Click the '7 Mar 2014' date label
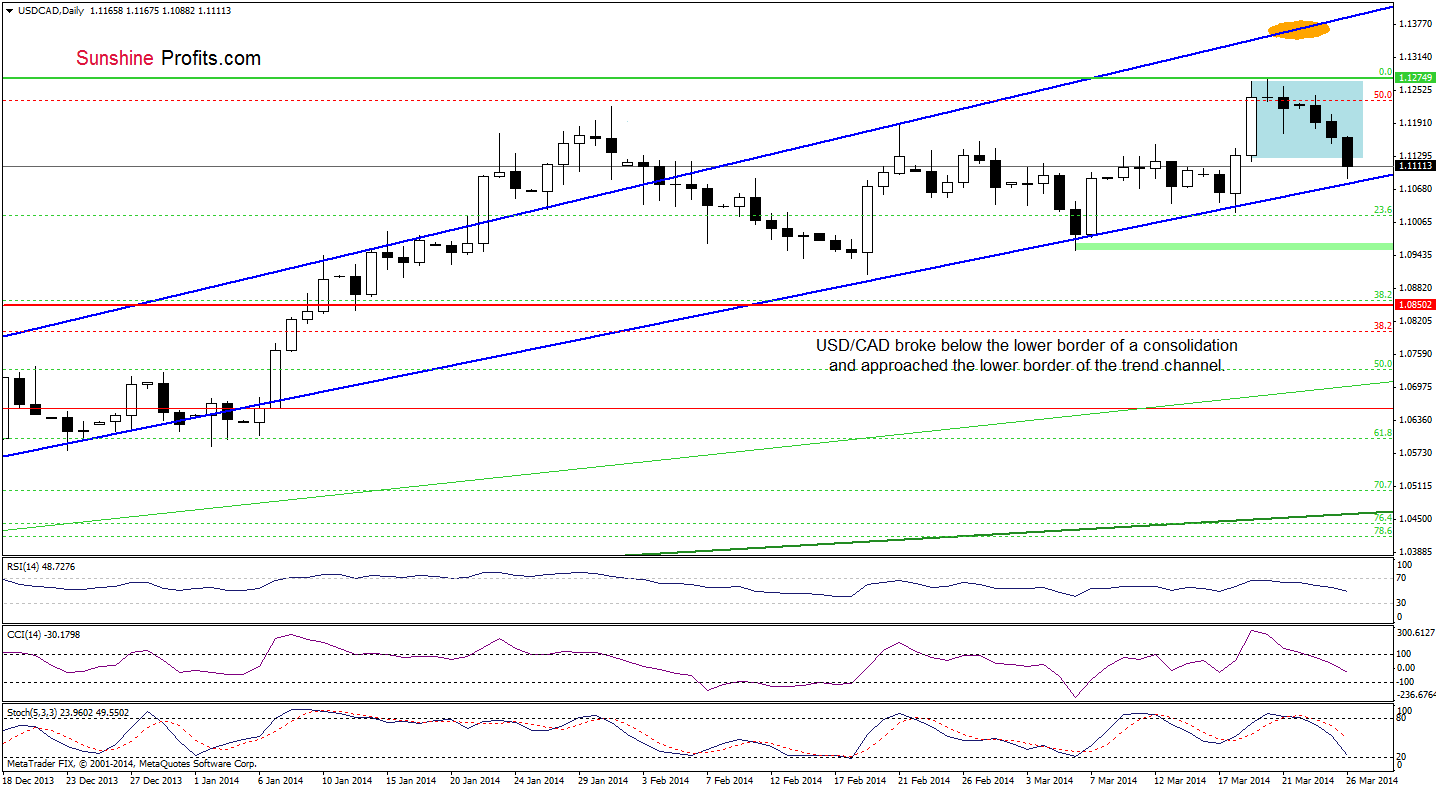This screenshot has width=1436, height=789. (1116, 779)
